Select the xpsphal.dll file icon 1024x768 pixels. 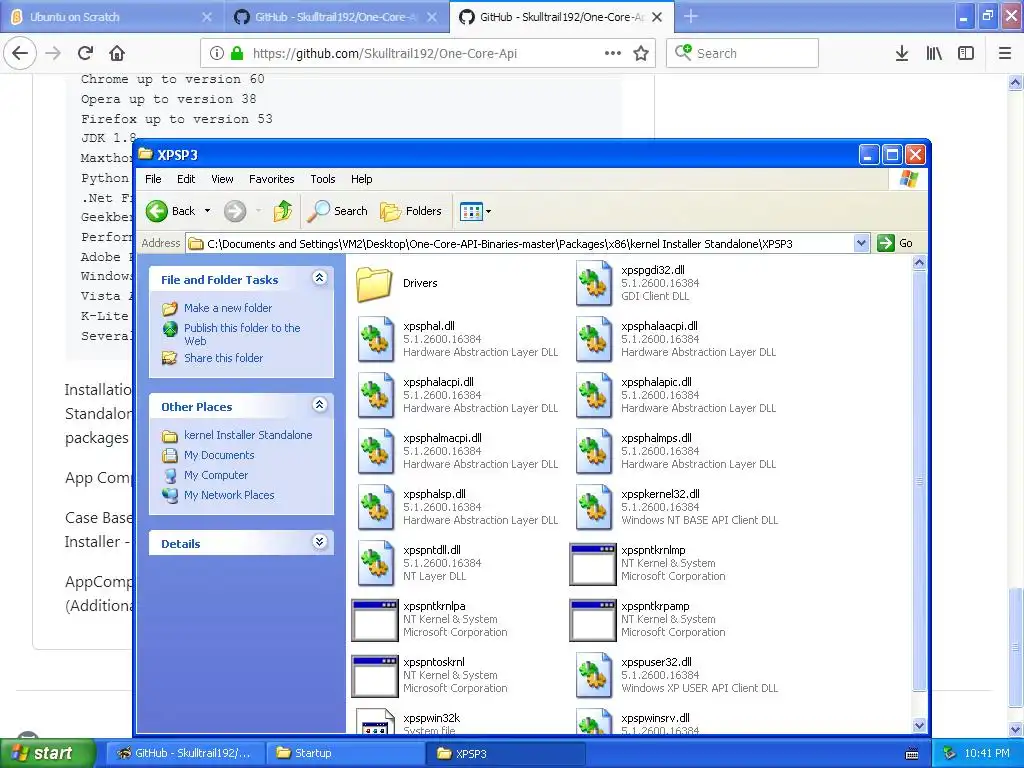(376, 339)
